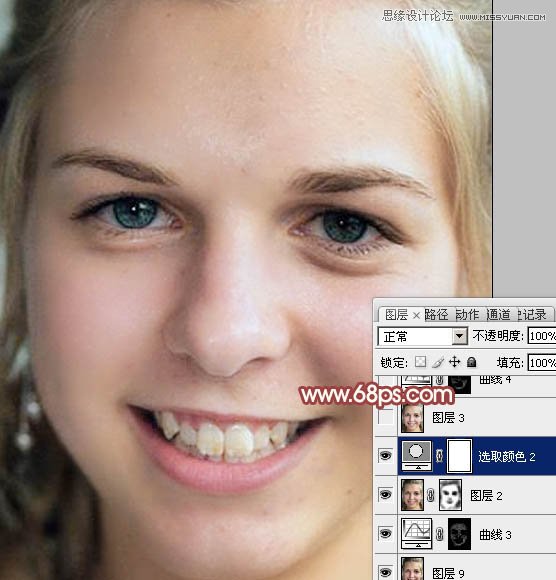The height and width of the screenshot is (580, 556).
Task: Show the hidden 图层 3 layer
Action: pos(386,418)
